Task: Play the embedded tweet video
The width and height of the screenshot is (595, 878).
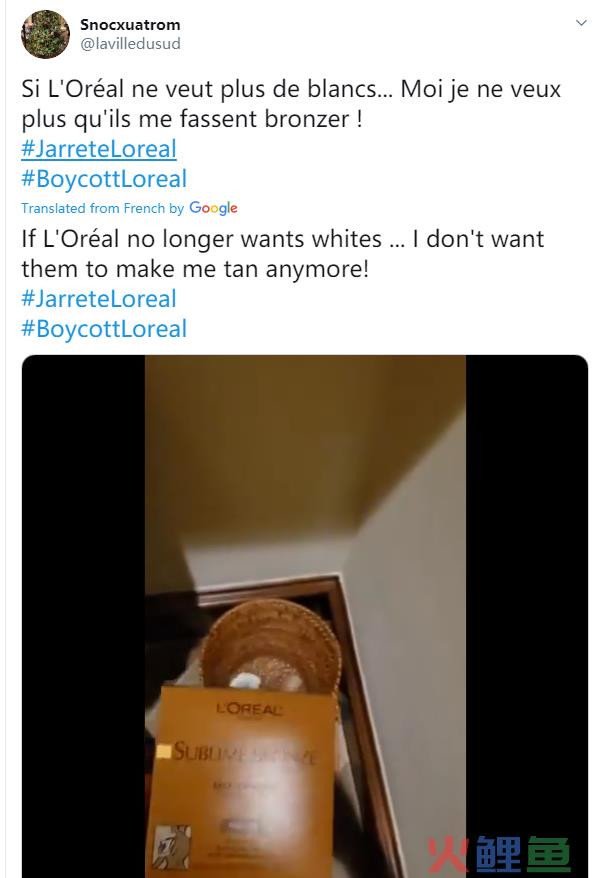Action: pyautogui.click(x=305, y=616)
